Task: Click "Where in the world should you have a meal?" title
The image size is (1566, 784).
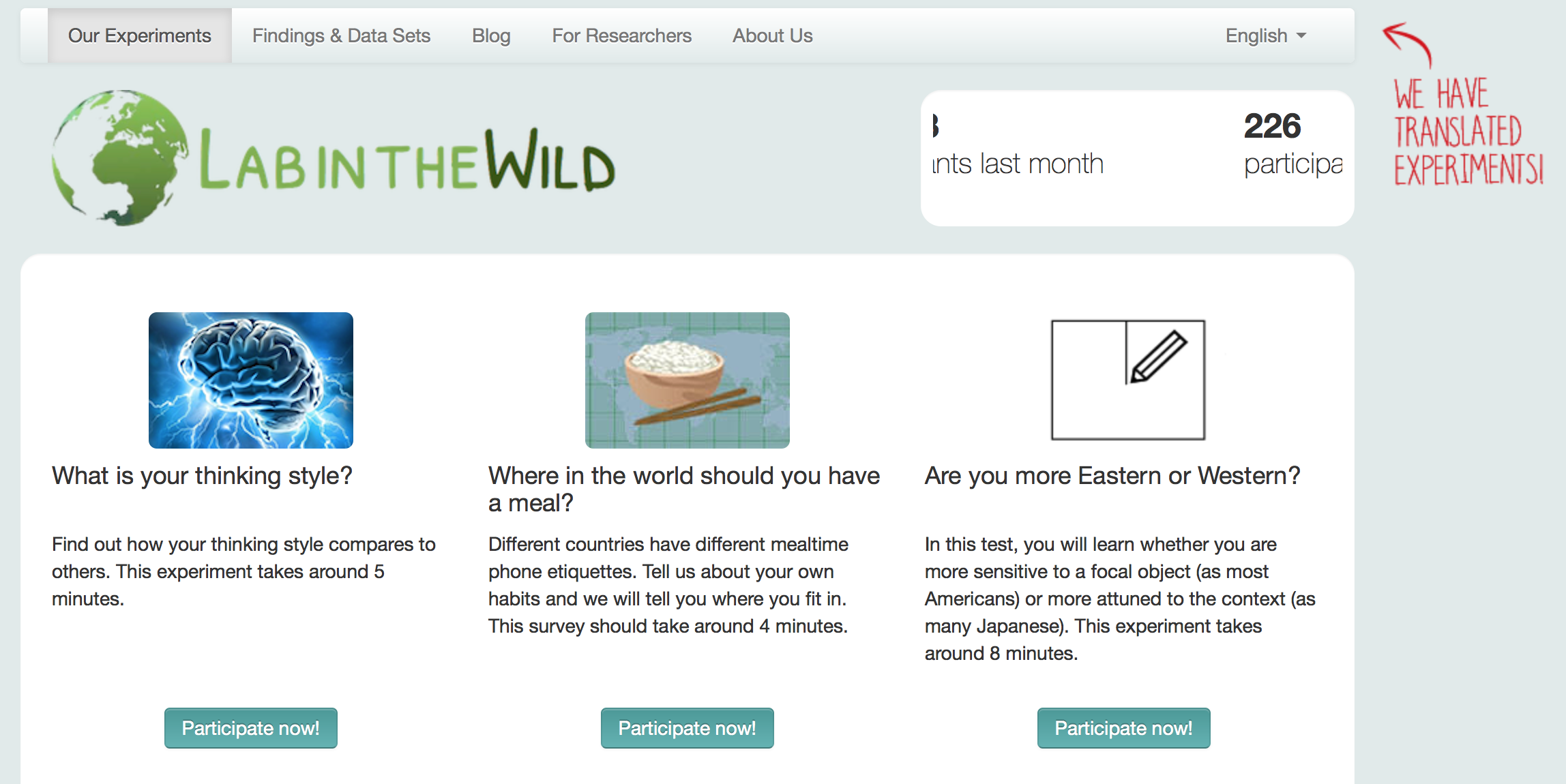Action: (x=683, y=489)
